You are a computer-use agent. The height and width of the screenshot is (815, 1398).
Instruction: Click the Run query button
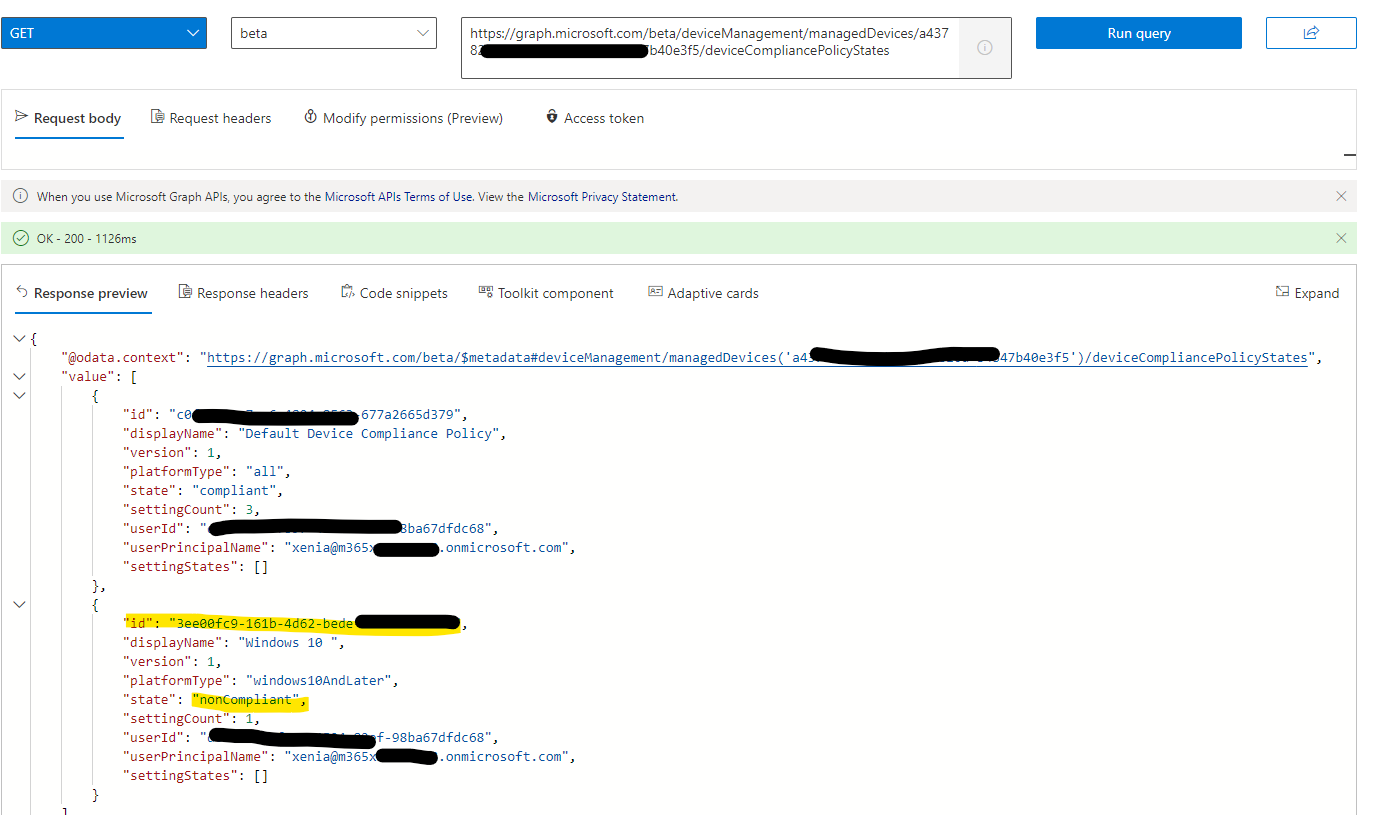(x=1138, y=32)
